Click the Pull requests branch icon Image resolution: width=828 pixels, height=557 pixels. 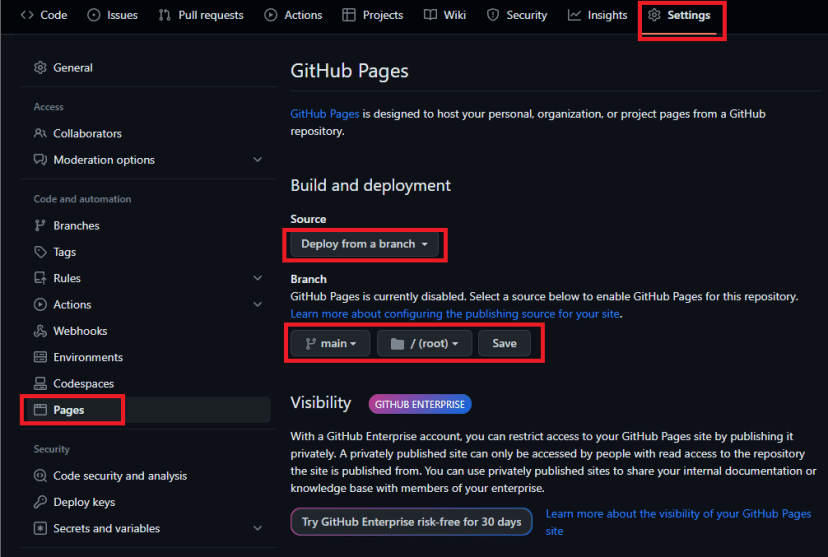165,15
